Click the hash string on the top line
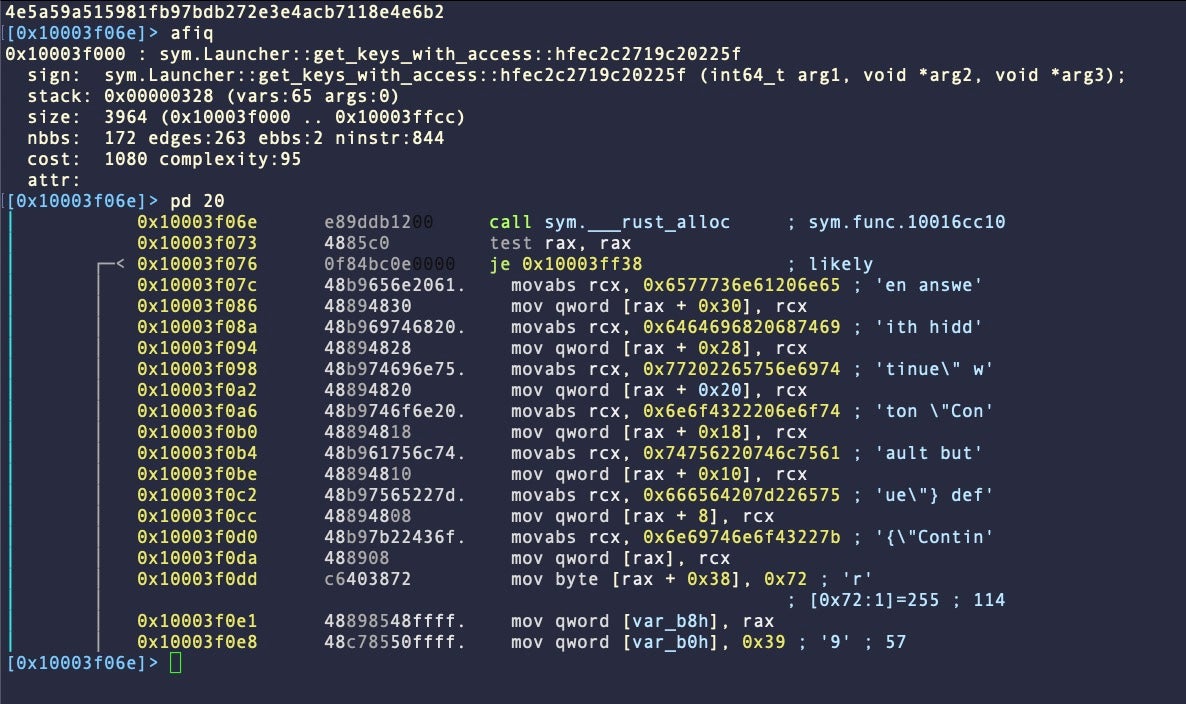1186x704 pixels. point(225,13)
